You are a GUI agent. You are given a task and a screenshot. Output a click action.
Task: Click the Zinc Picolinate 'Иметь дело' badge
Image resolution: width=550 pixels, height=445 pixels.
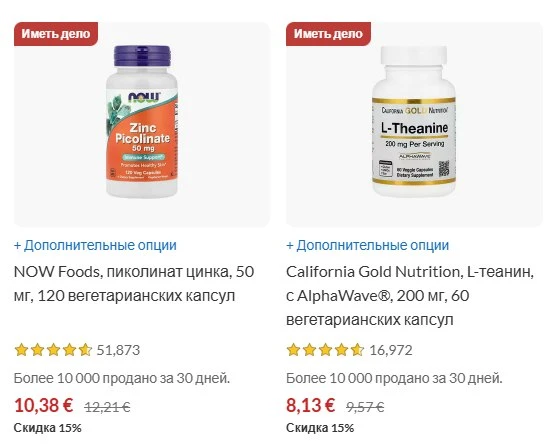pyautogui.click(x=56, y=34)
